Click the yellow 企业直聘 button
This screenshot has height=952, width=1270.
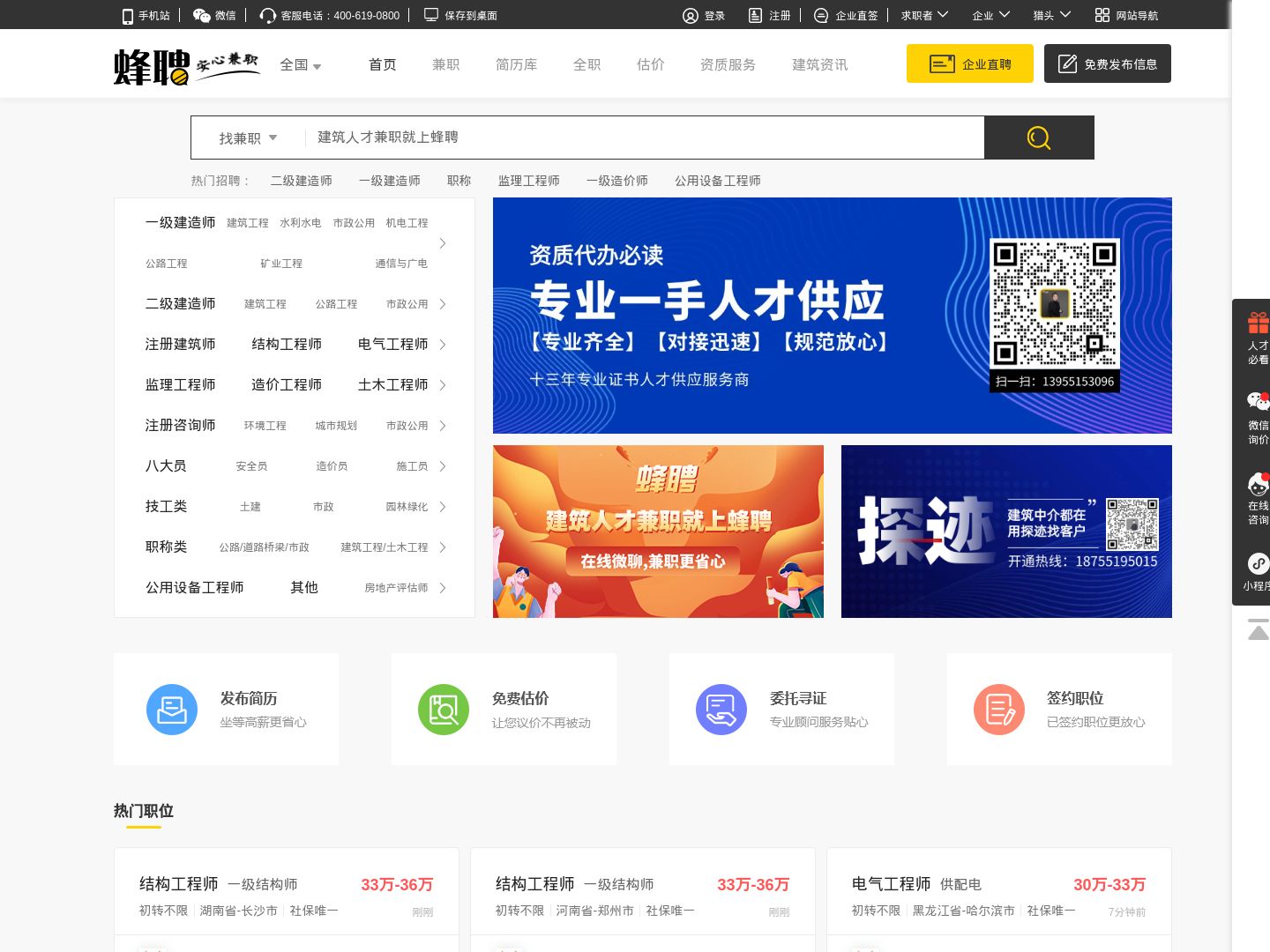pyautogui.click(x=969, y=63)
